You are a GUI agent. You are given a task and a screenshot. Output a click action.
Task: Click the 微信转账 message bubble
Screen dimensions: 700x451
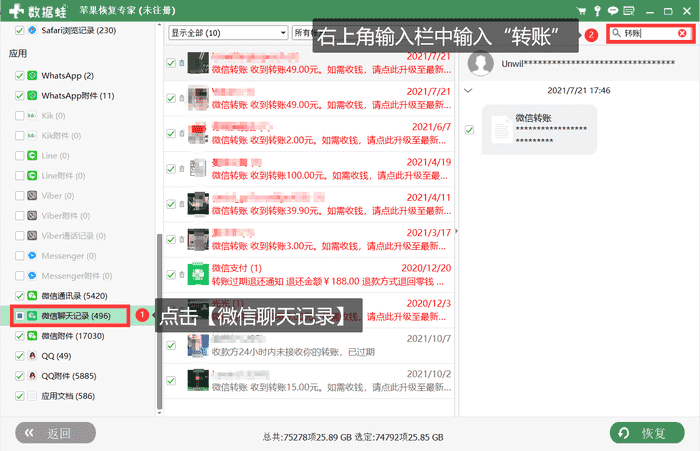tap(539, 129)
